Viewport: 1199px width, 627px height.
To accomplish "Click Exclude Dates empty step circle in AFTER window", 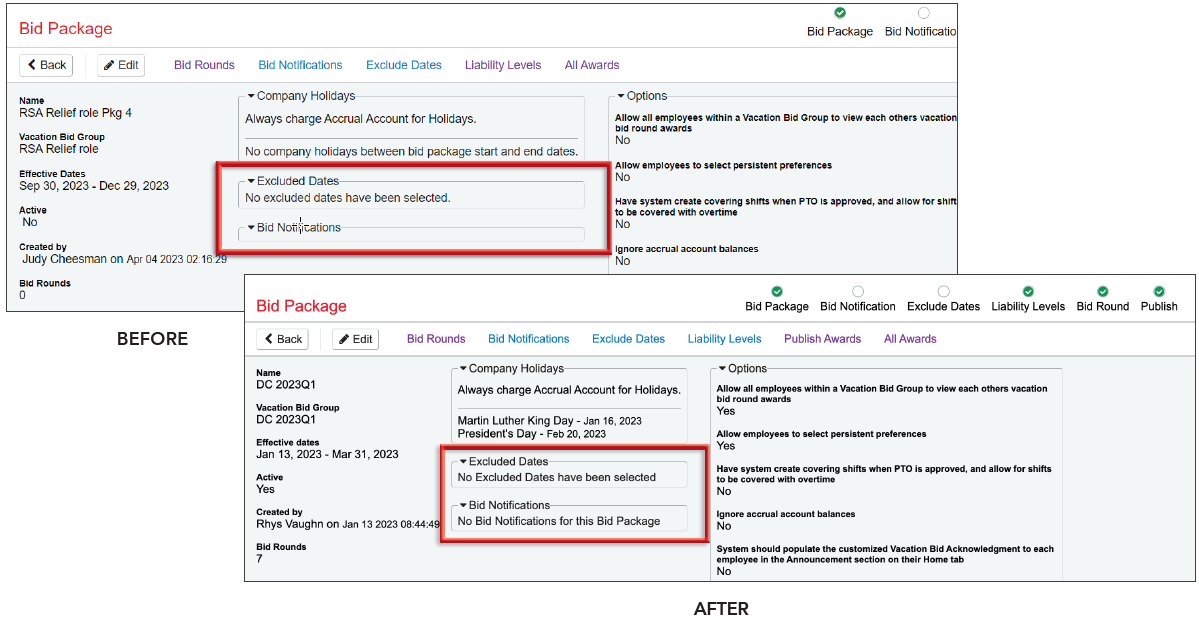I will point(944,291).
